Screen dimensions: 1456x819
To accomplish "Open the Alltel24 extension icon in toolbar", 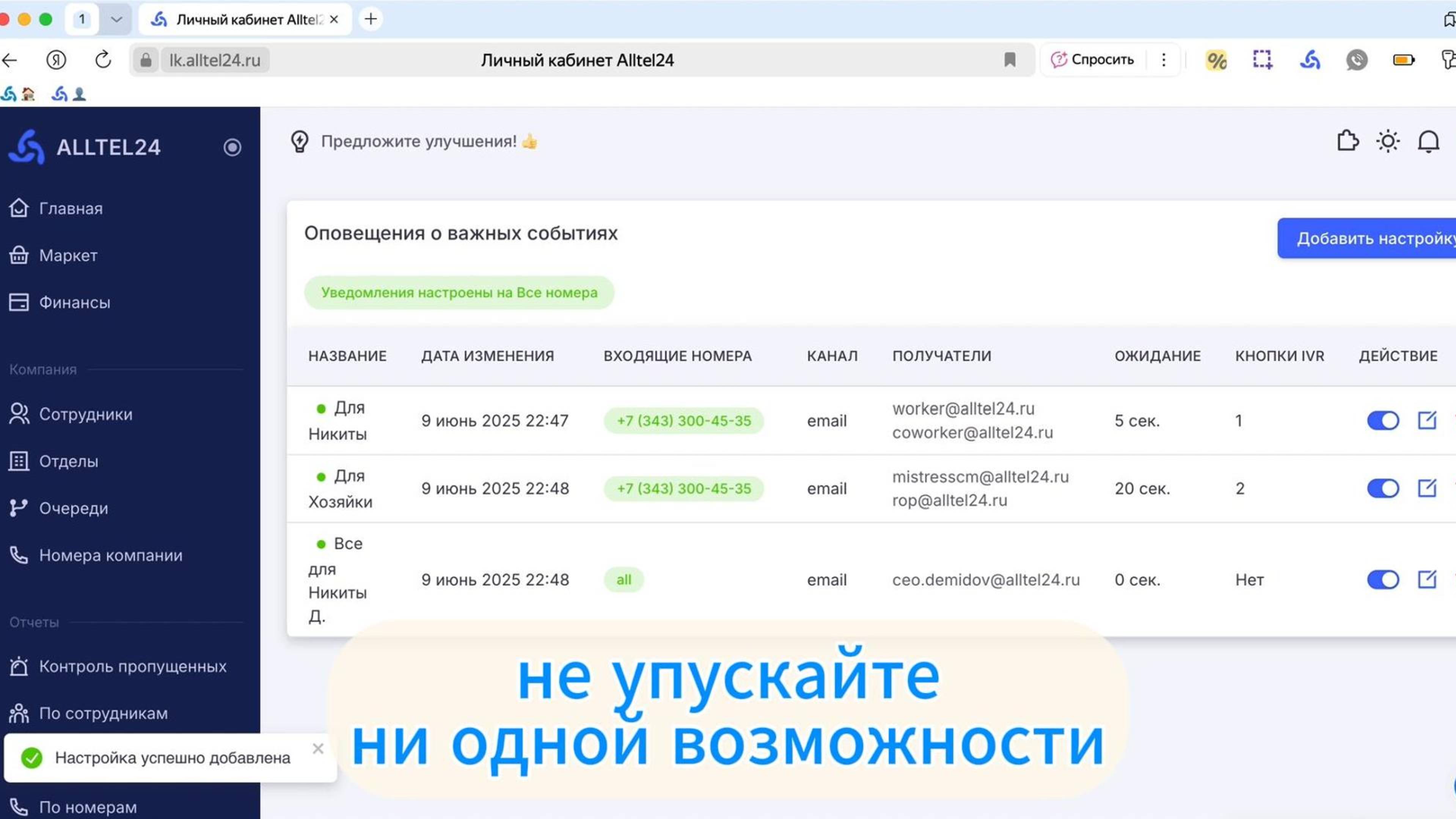I will (1310, 60).
